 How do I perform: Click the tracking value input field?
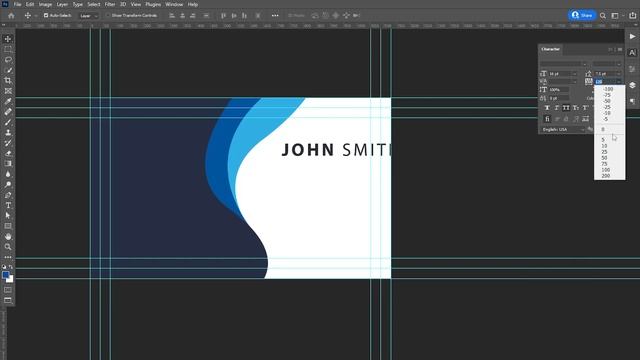pos(605,82)
